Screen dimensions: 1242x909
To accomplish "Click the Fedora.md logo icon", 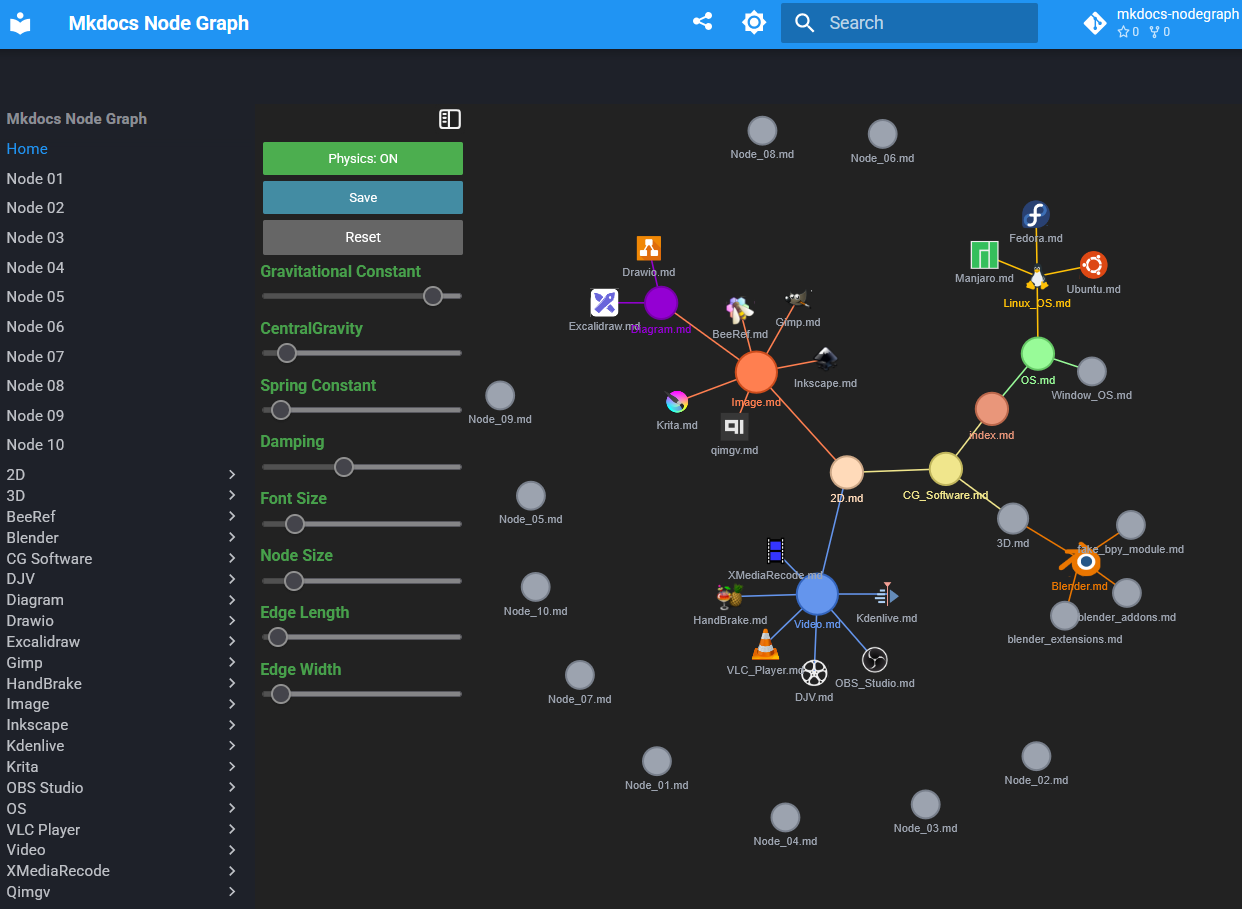I will click(x=1035, y=214).
